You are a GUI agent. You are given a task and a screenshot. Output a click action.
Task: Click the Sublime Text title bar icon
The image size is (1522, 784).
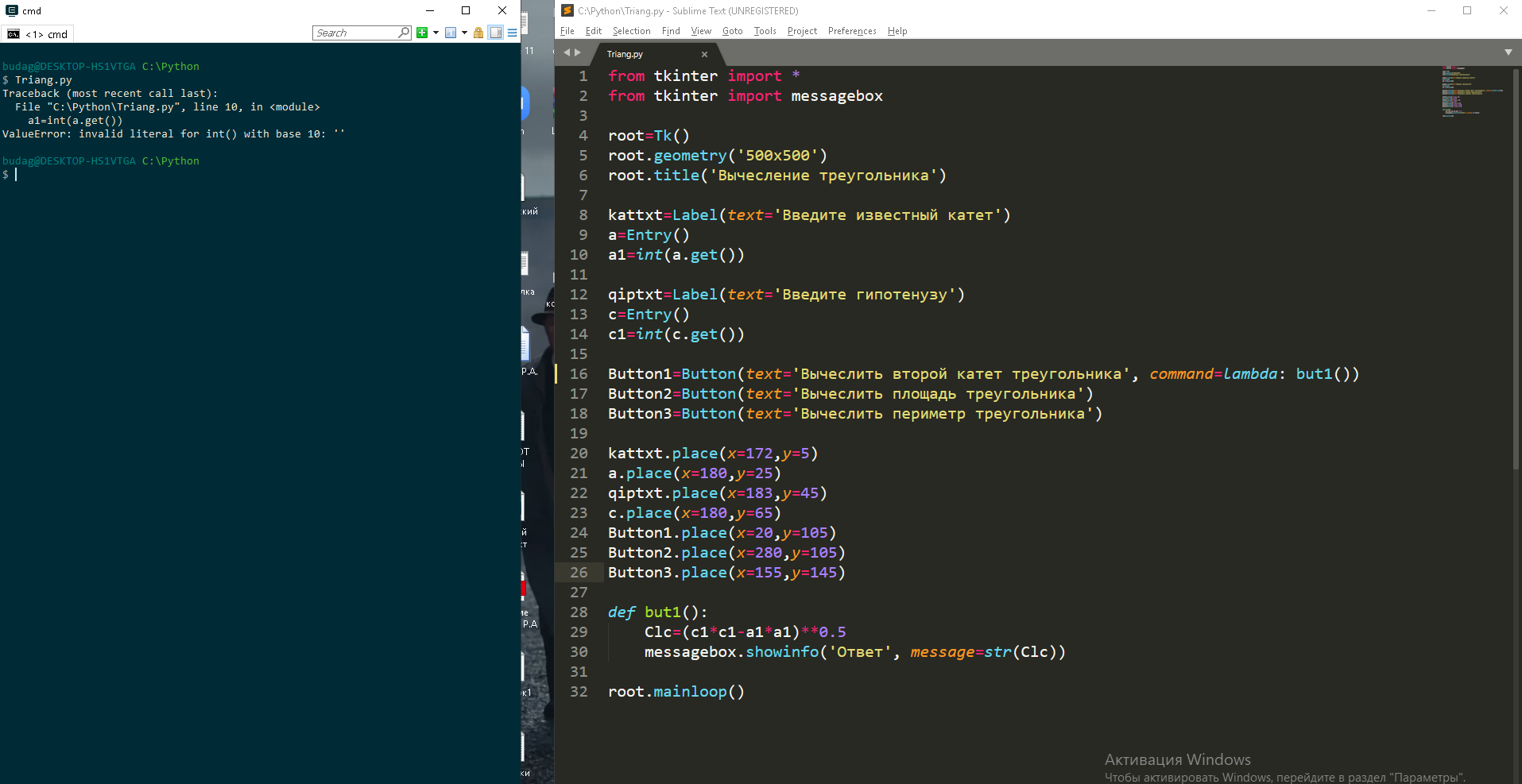tap(567, 10)
